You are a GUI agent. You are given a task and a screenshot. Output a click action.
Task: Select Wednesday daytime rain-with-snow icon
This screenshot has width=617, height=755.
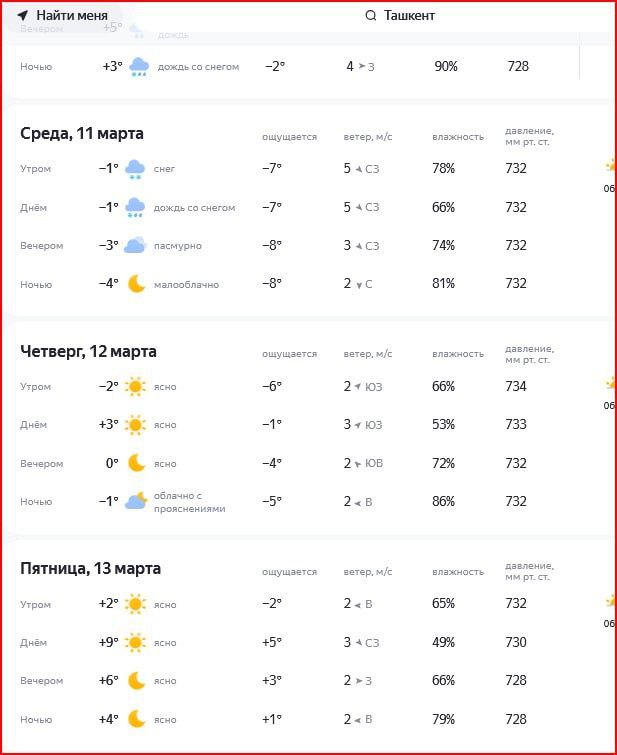136,208
